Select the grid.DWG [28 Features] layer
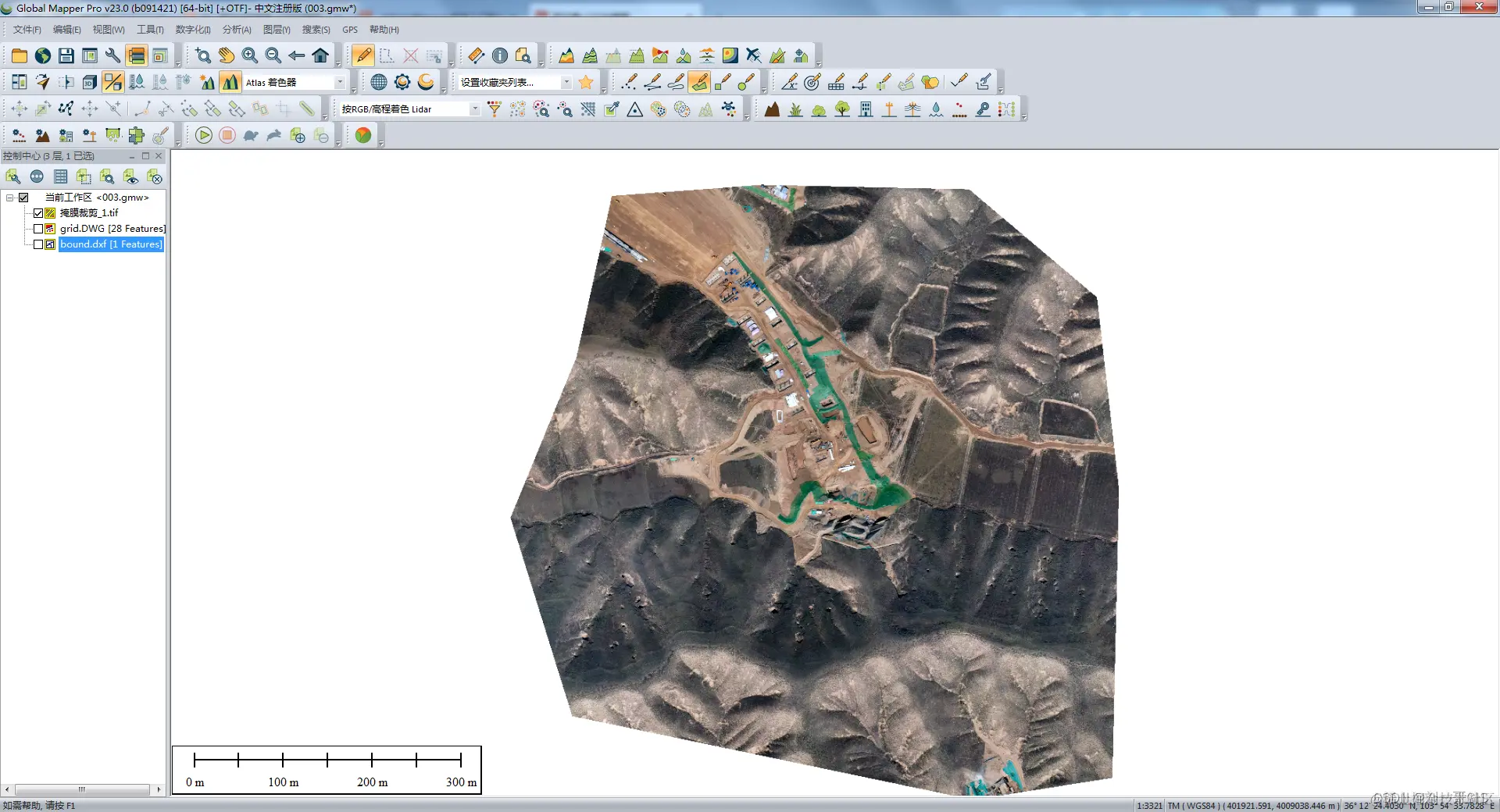Screen dimensions: 1500x812 [x=112, y=229]
